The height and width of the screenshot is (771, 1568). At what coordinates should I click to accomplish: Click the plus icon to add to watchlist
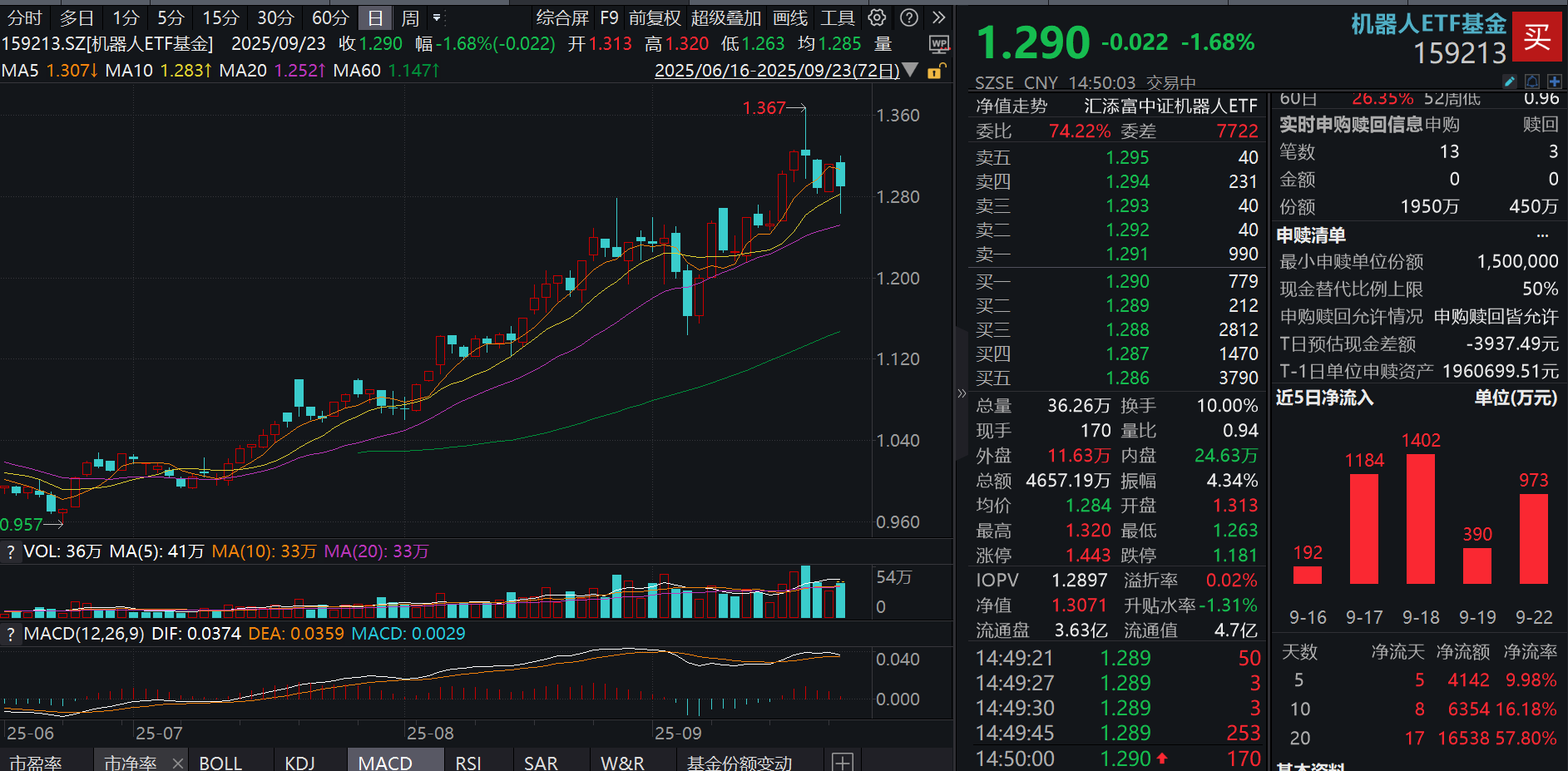coord(1554,82)
